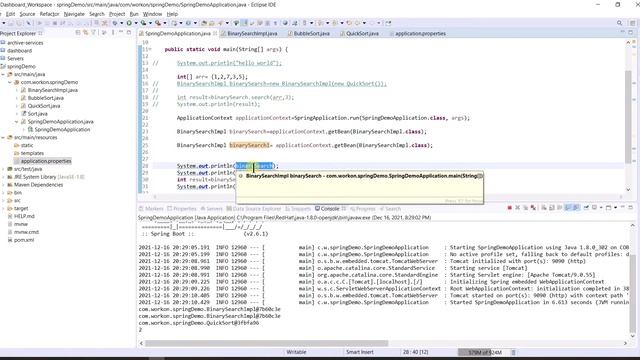The image size is (640, 360).
Task: Open the Refactor menu
Action: pyautogui.click(x=49, y=14)
